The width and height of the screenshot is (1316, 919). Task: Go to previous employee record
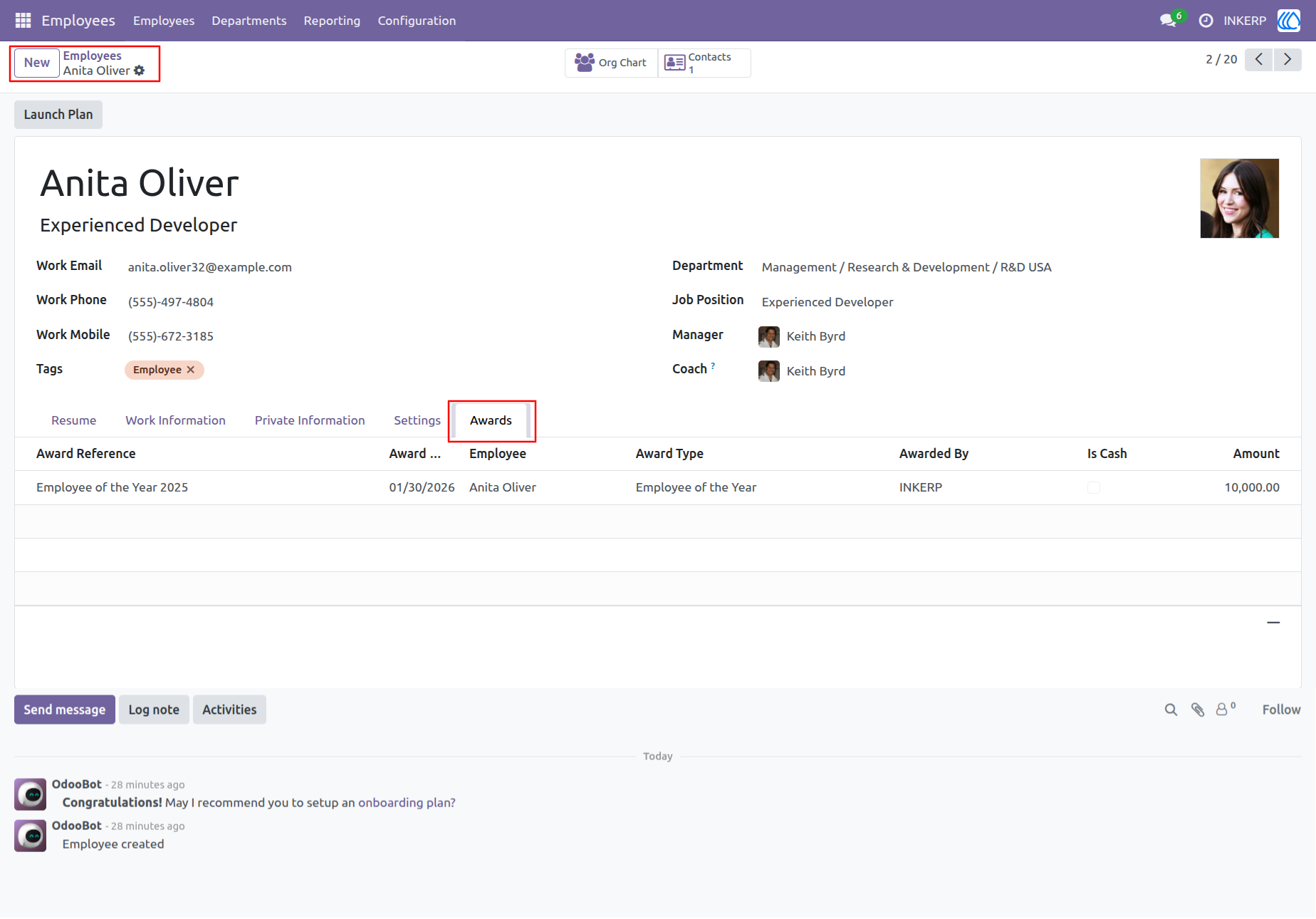coord(1259,59)
